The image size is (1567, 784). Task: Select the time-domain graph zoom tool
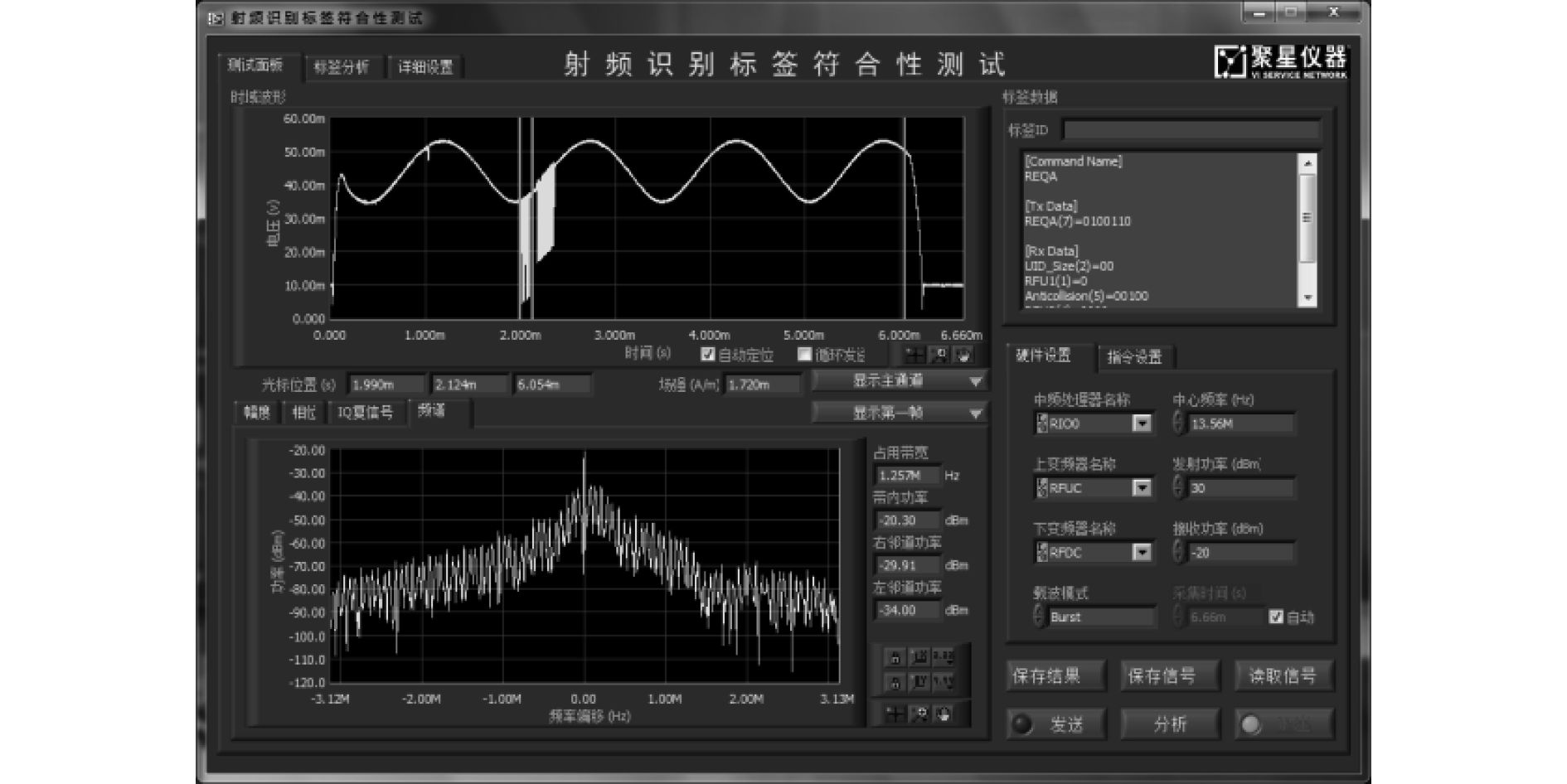pyautogui.click(x=939, y=356)
